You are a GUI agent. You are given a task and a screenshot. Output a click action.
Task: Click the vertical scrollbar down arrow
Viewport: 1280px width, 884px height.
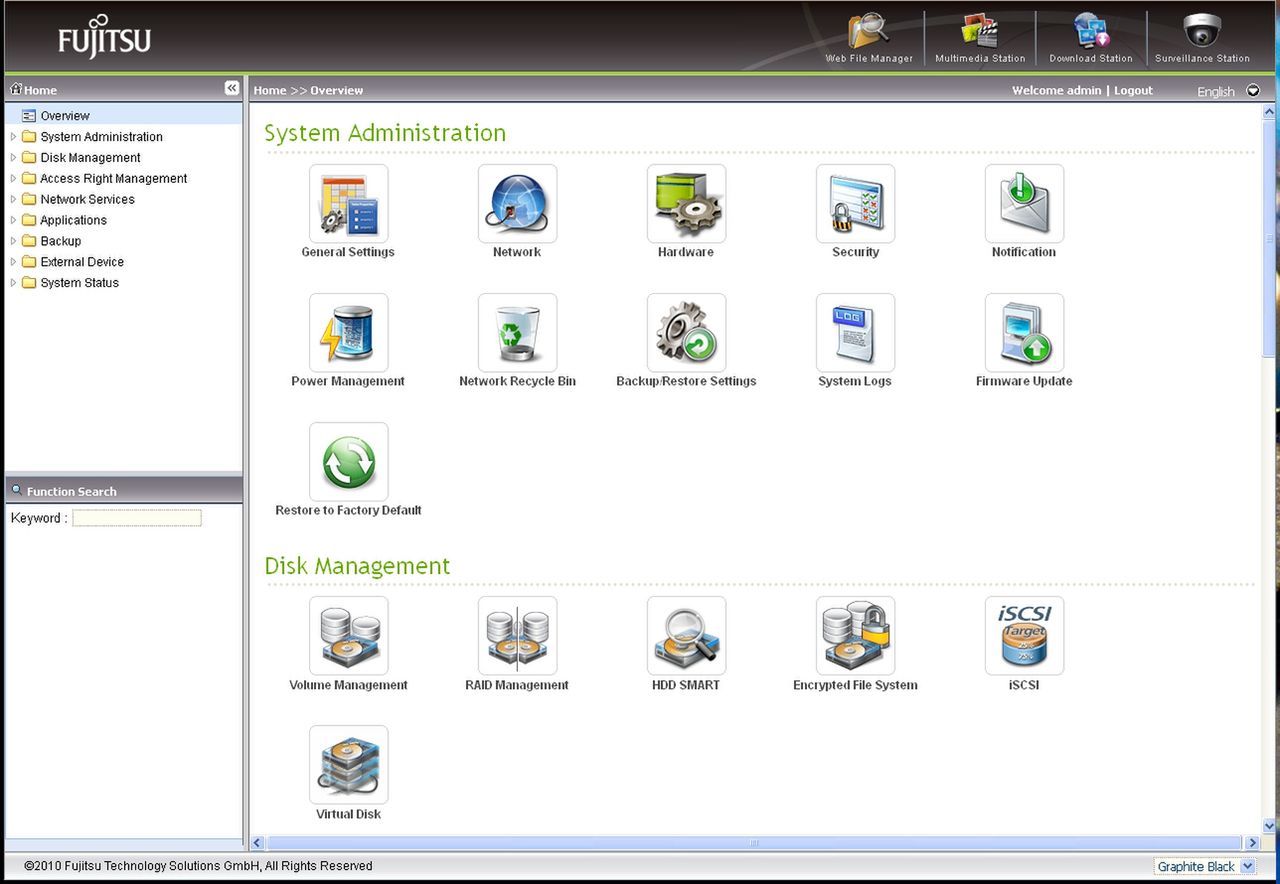1271,827
